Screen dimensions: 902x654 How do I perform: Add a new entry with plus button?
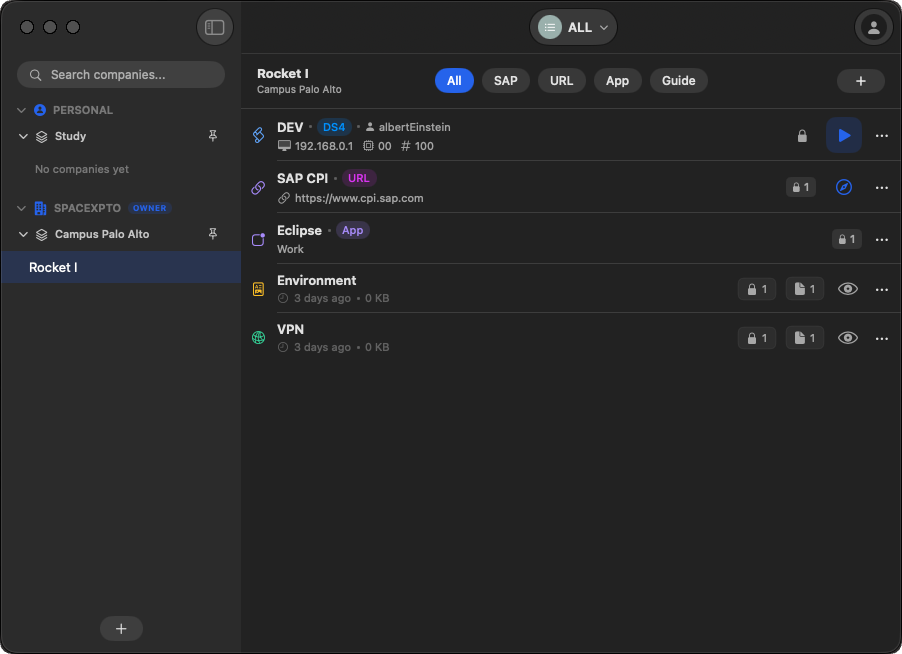(x=861, y=81)
